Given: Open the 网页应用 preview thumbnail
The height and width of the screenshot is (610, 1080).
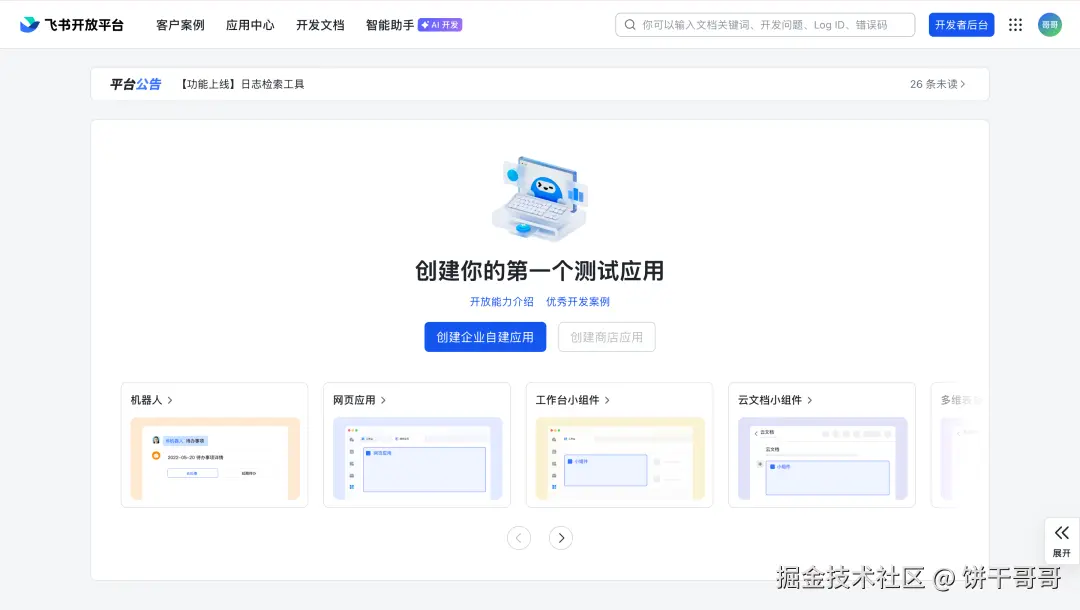Looking at the screenshot, I should point(417,458).
